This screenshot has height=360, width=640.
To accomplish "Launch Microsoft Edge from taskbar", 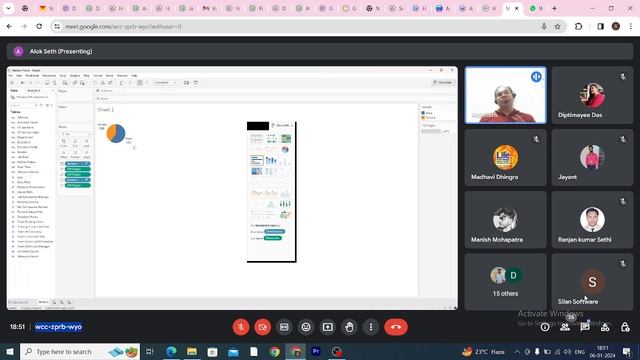I will tap(171, 351).
